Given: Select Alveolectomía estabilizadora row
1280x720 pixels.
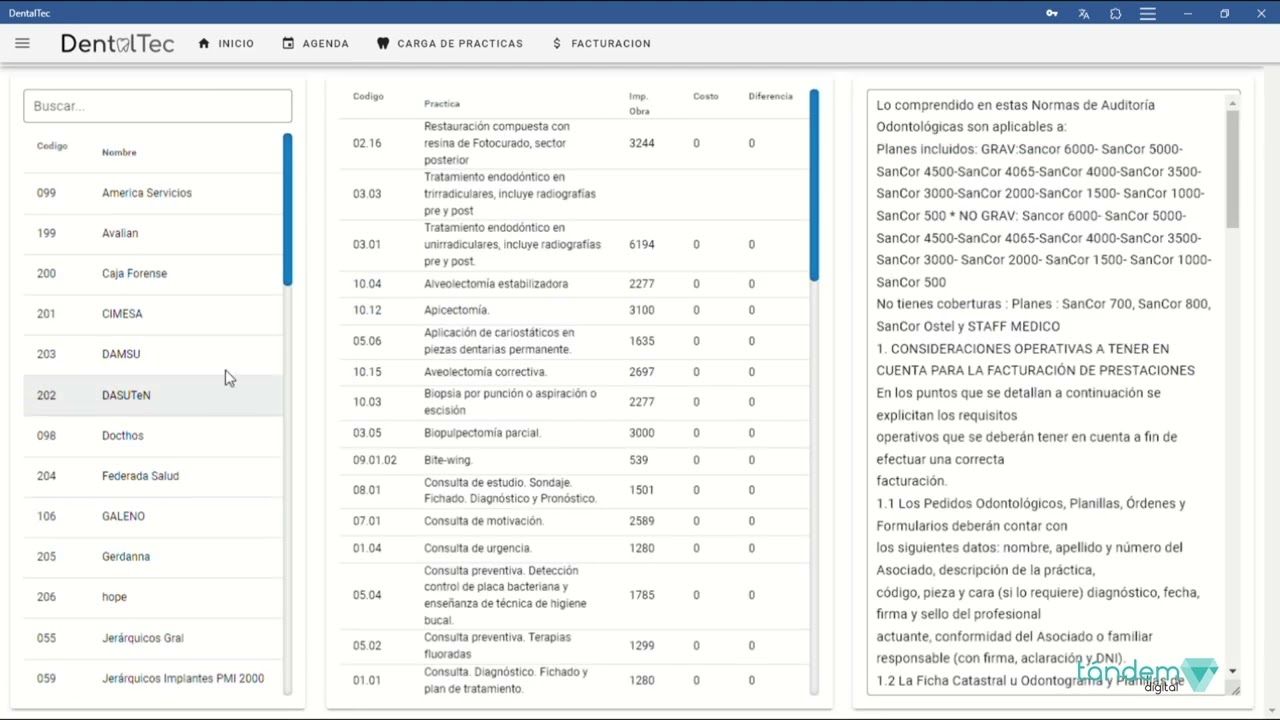Looking at the screenshot, I should click(574, 284).
